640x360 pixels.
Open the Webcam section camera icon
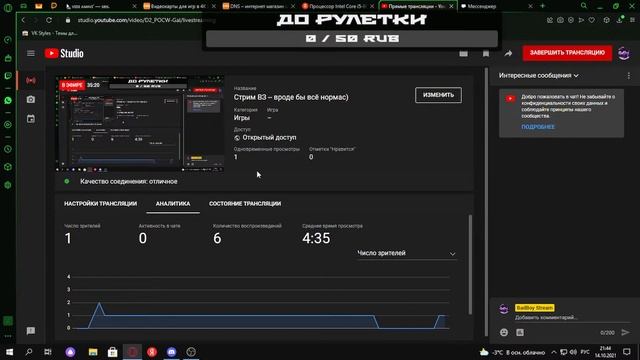[31, 100]
